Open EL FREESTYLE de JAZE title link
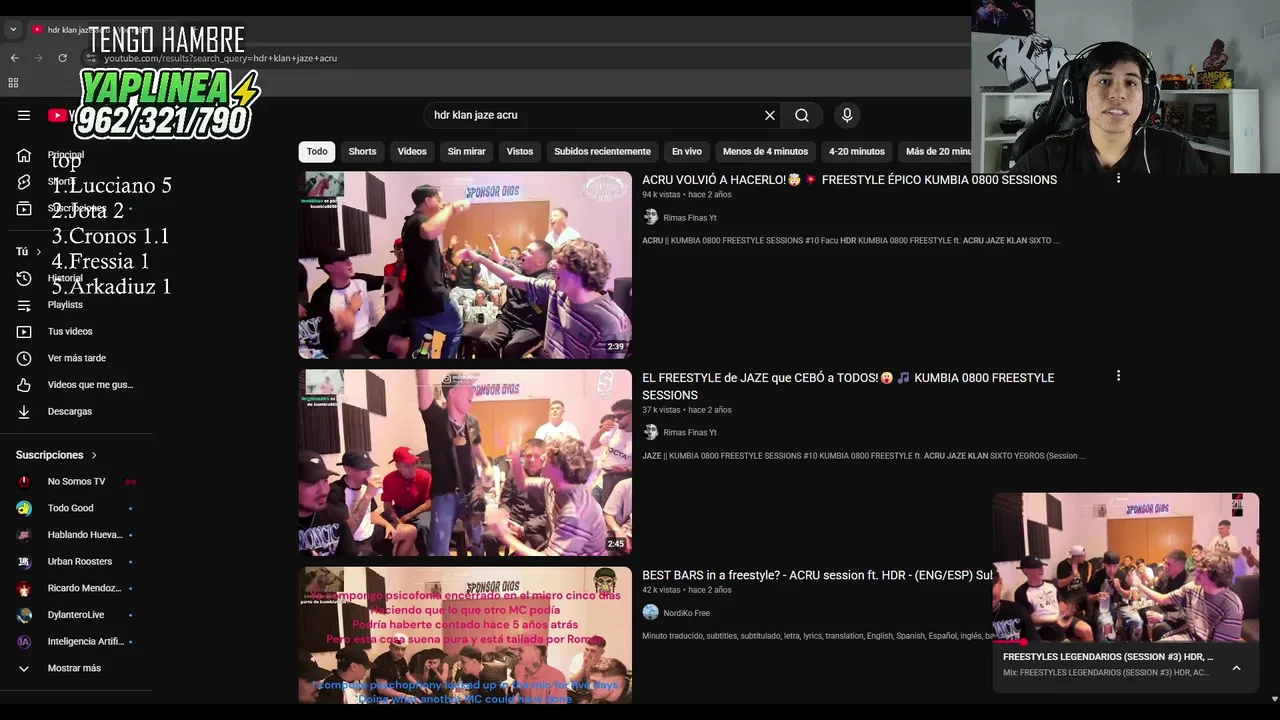This screenshot has width=1280, height=720. [x=848, y=386]
